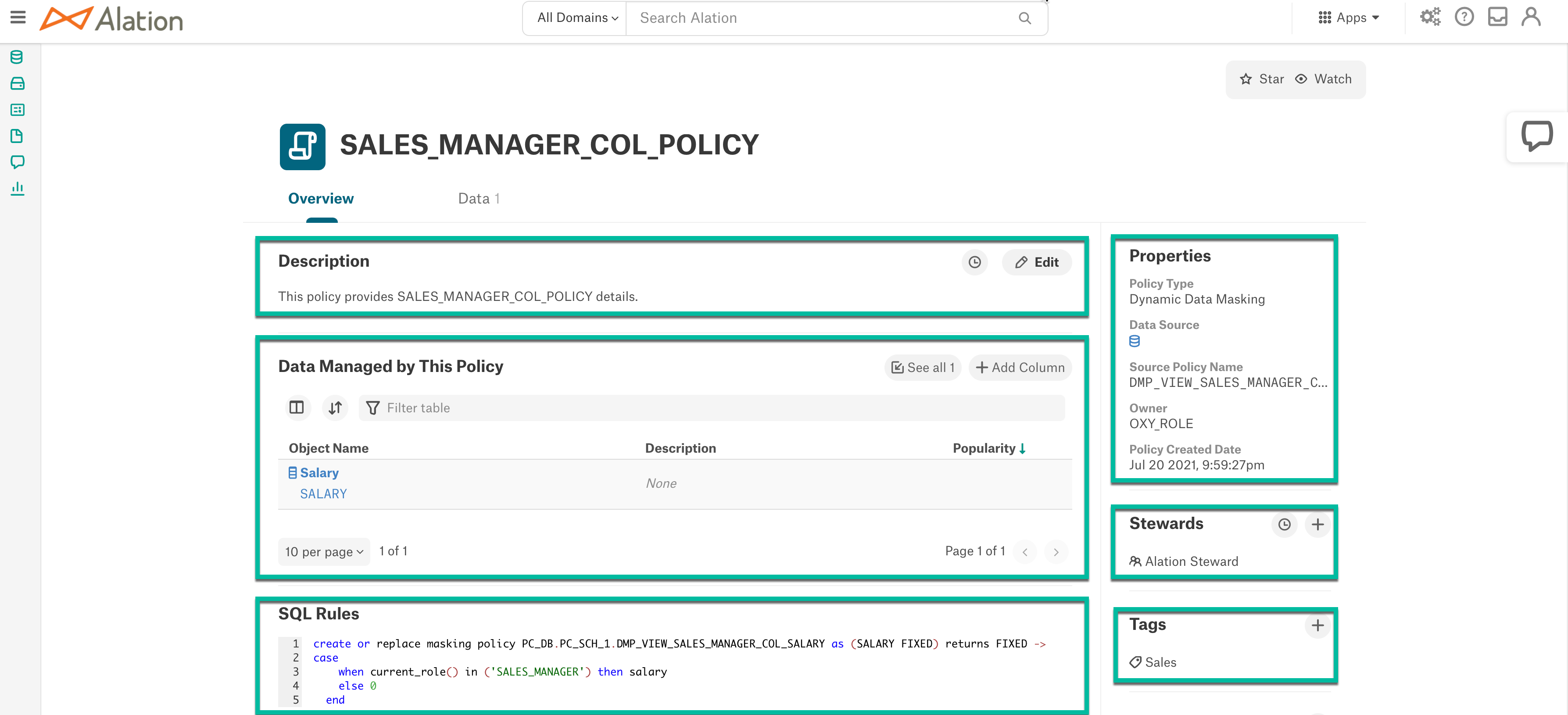The height and width of the screenshot is (715, 1568).
Task: Switch to the Data 1 tab
Action: click(479, 199)
